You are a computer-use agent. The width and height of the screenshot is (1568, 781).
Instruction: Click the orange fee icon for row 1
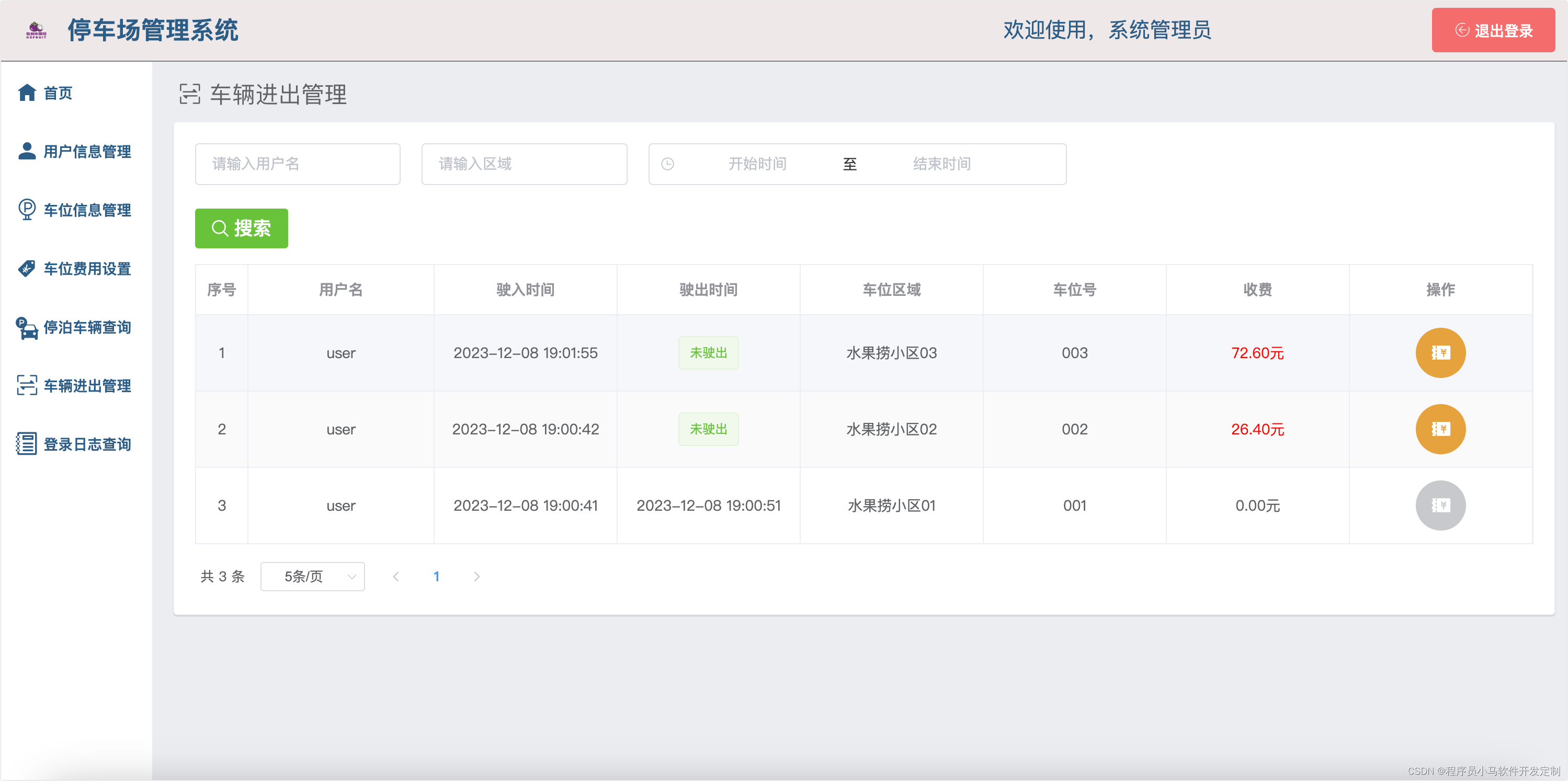pos(1441,353)
